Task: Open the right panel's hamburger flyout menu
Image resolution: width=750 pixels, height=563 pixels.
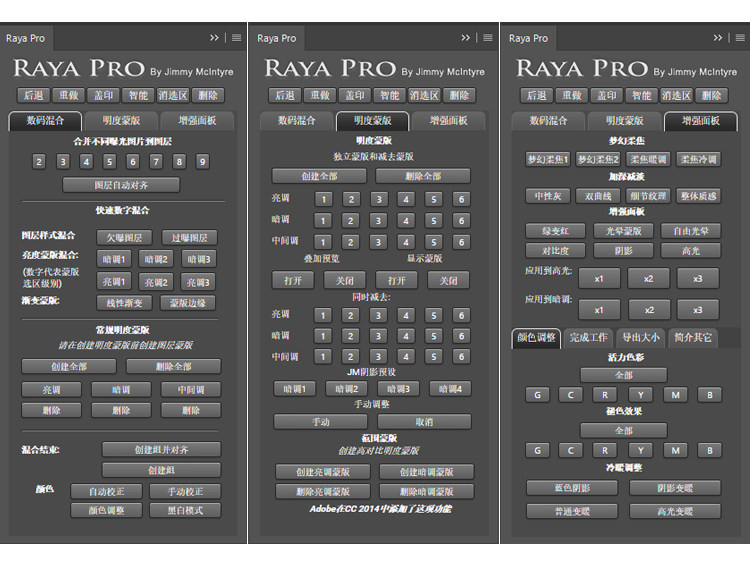Action: tap(740, 38)
